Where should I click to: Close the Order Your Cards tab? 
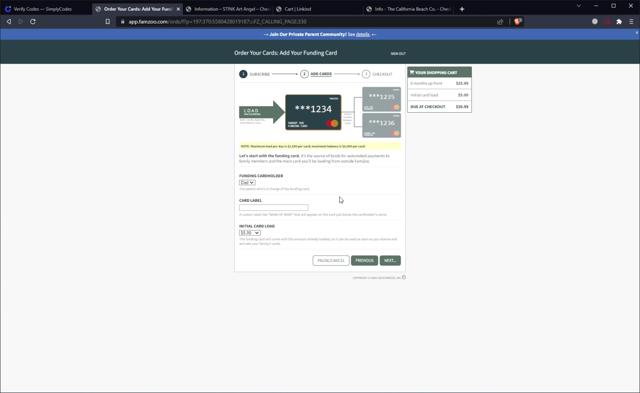[178, 9]
